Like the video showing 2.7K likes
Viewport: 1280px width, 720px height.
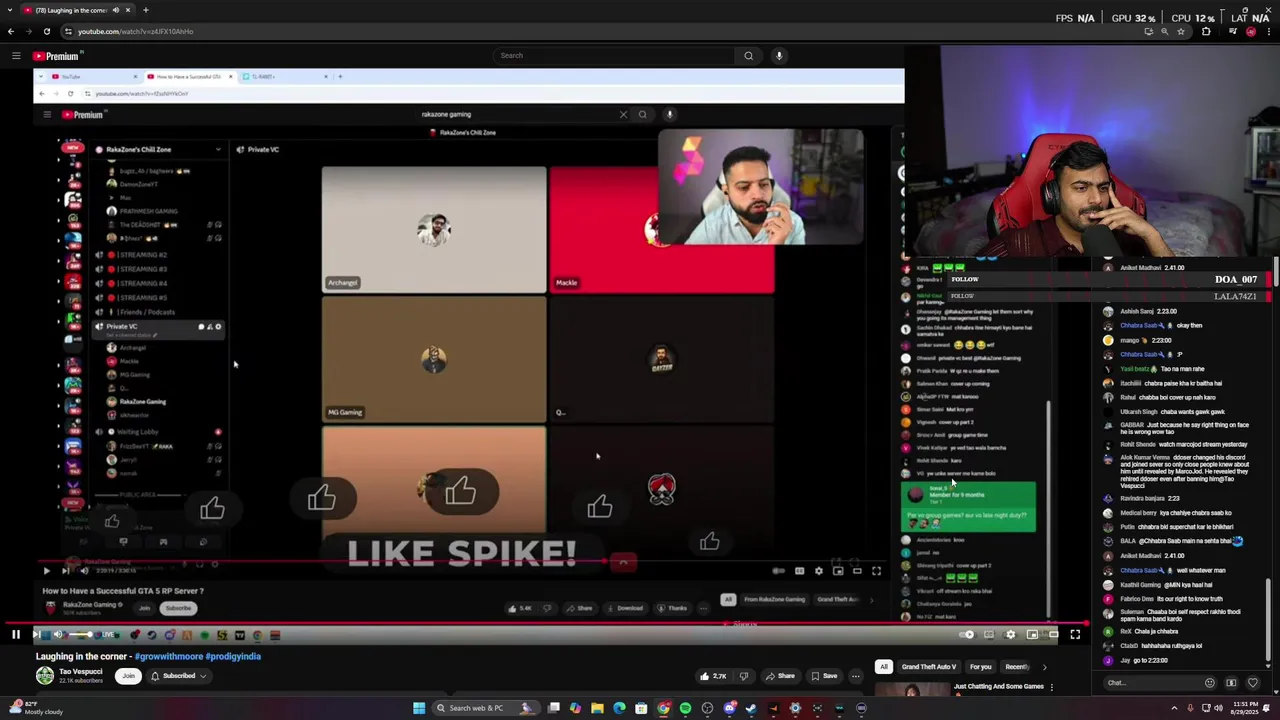(714, 676)
